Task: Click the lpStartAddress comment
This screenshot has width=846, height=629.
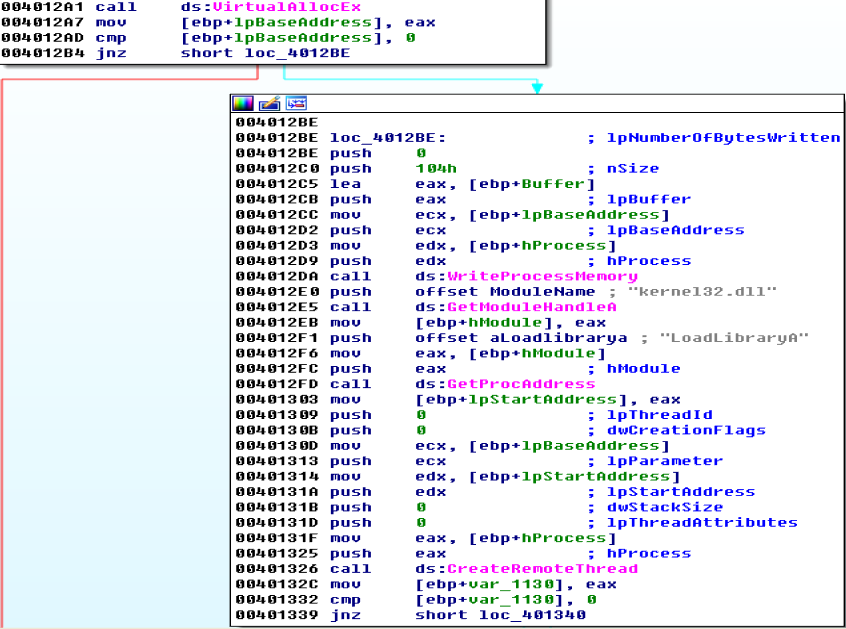Action: point(681,491)
